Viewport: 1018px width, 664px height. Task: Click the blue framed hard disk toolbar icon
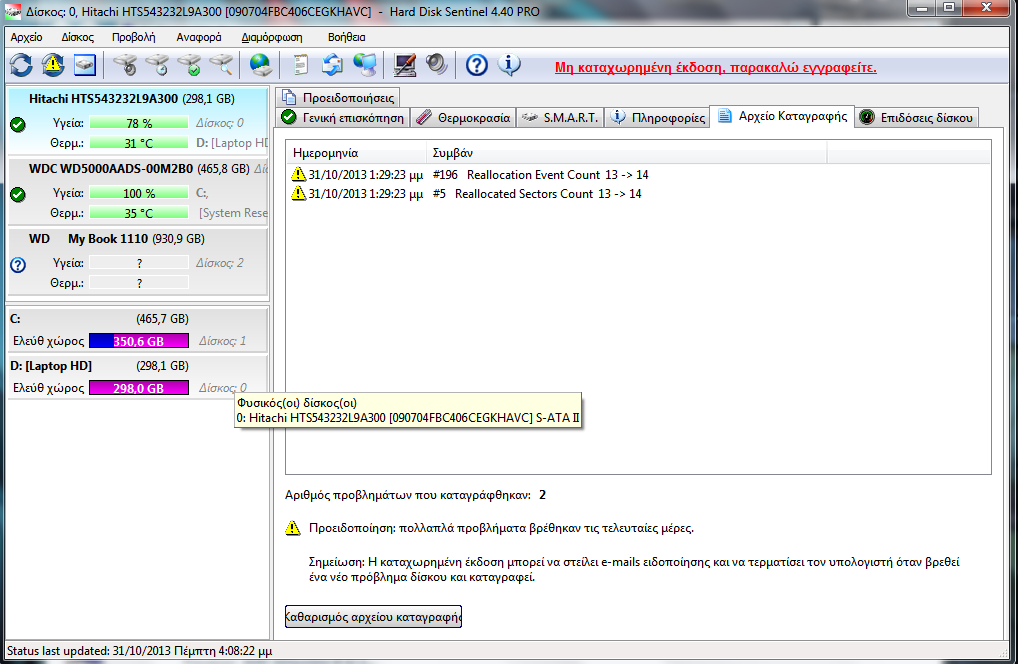coord(85,64)
